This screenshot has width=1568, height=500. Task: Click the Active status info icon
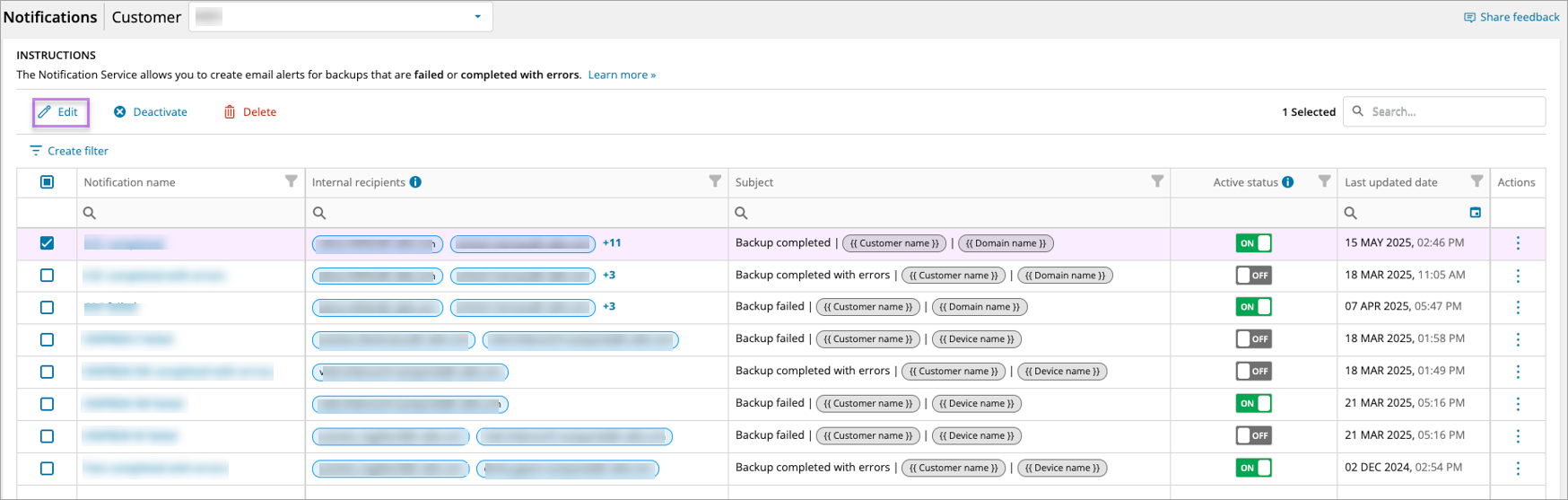coord(1288,182)
